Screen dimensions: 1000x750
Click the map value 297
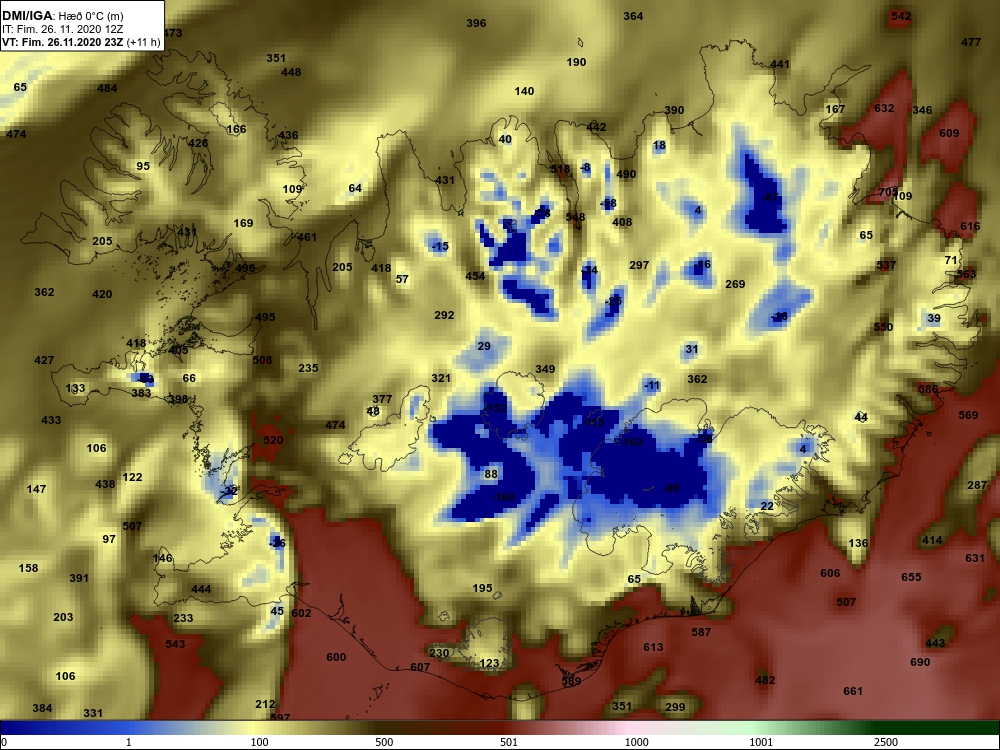coord(639,265)
